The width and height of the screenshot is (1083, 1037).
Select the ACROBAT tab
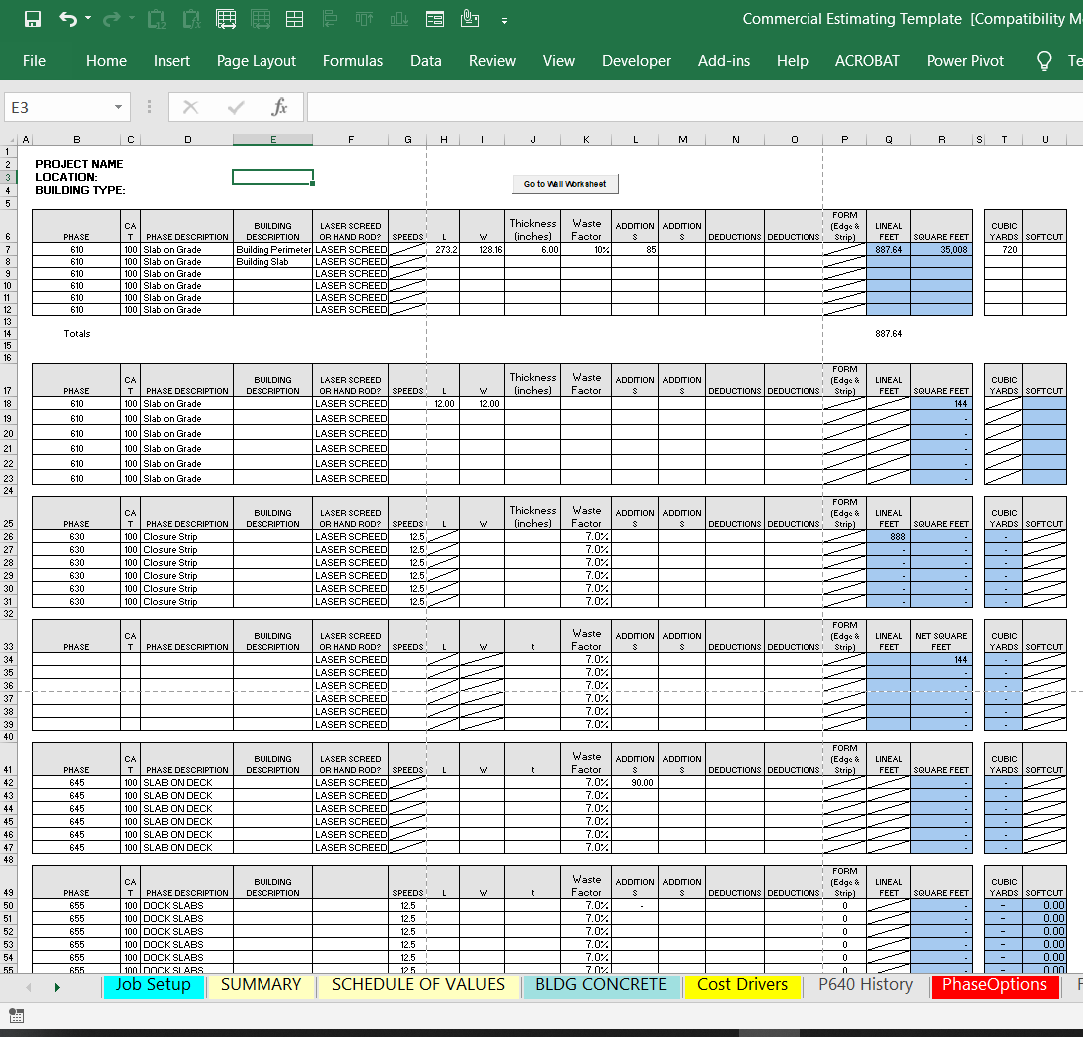[x=868, y=61]
